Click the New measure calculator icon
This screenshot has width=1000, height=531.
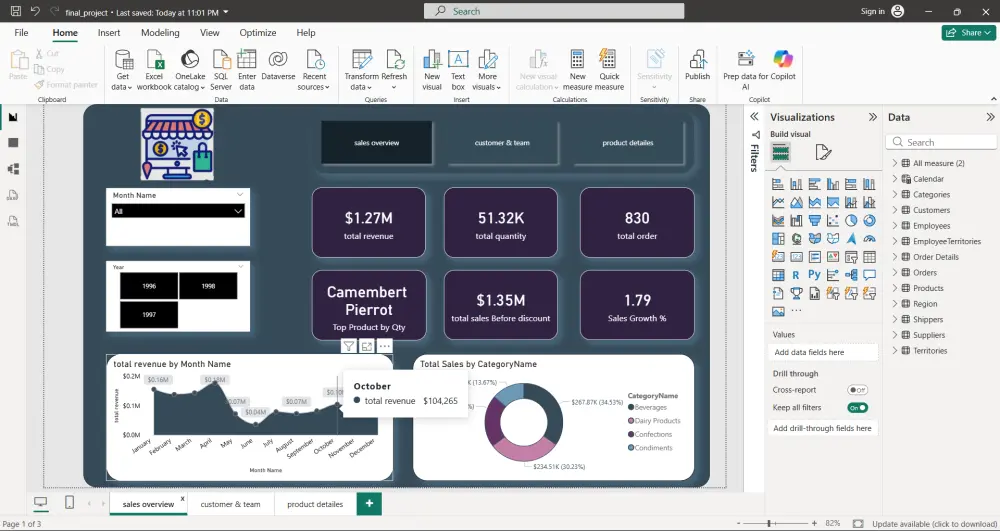pos(578,70)
